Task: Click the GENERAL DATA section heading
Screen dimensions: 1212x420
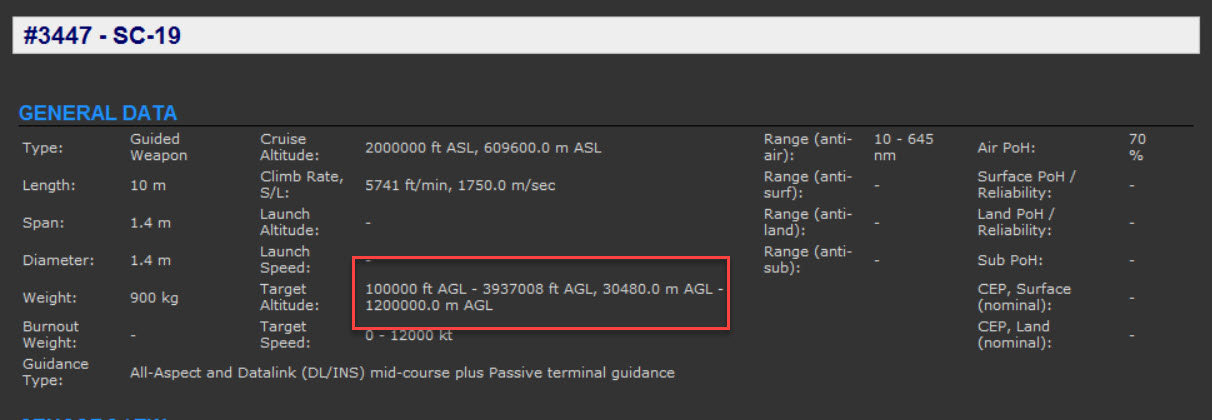Action: pyautogui.click(x=98, y=113)
